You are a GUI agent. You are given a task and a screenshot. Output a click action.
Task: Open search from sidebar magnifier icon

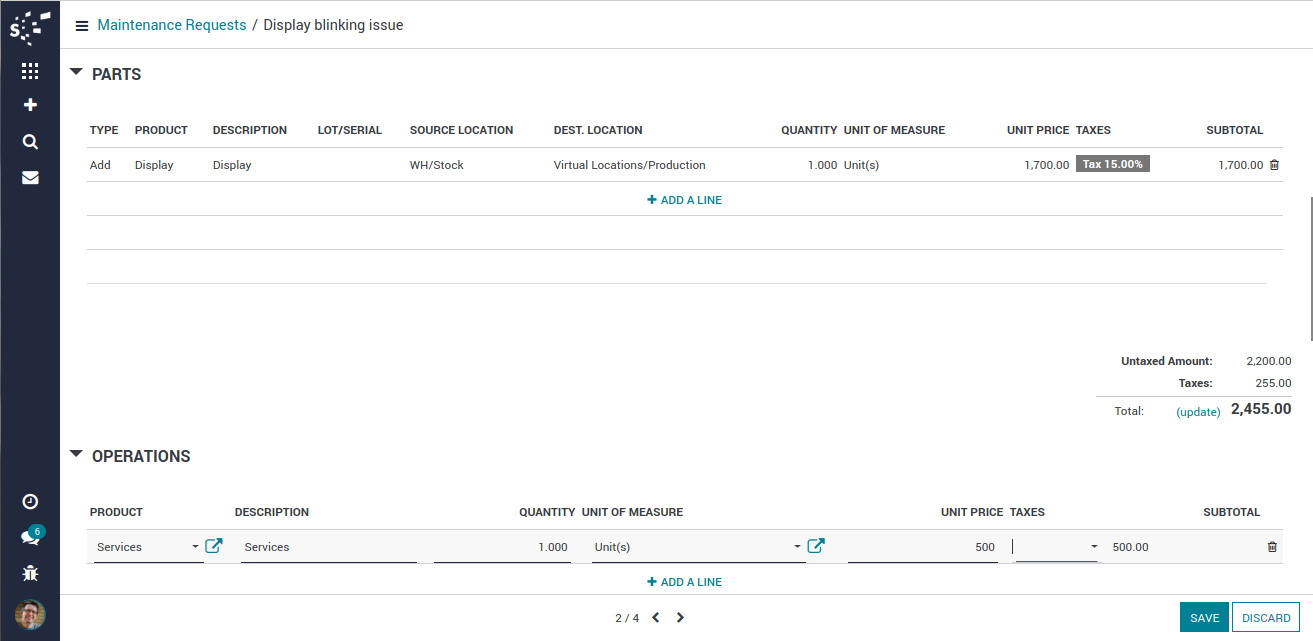[x=30, y=141]
